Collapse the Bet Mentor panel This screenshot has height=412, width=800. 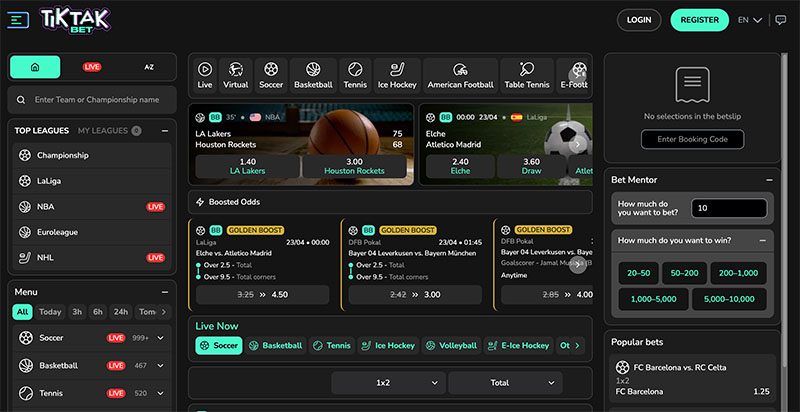[x=769, y=180]
